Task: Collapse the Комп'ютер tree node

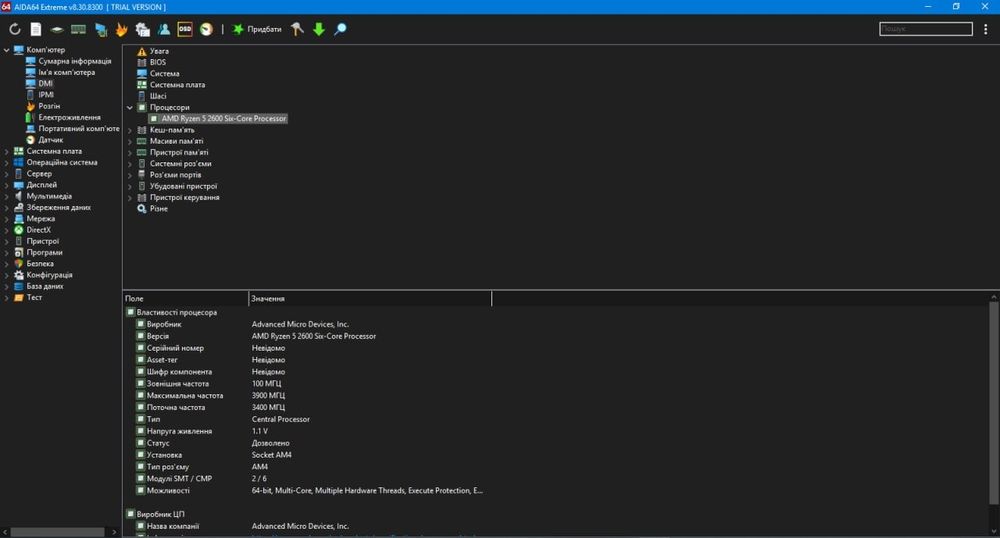Action: click(7, 50)
